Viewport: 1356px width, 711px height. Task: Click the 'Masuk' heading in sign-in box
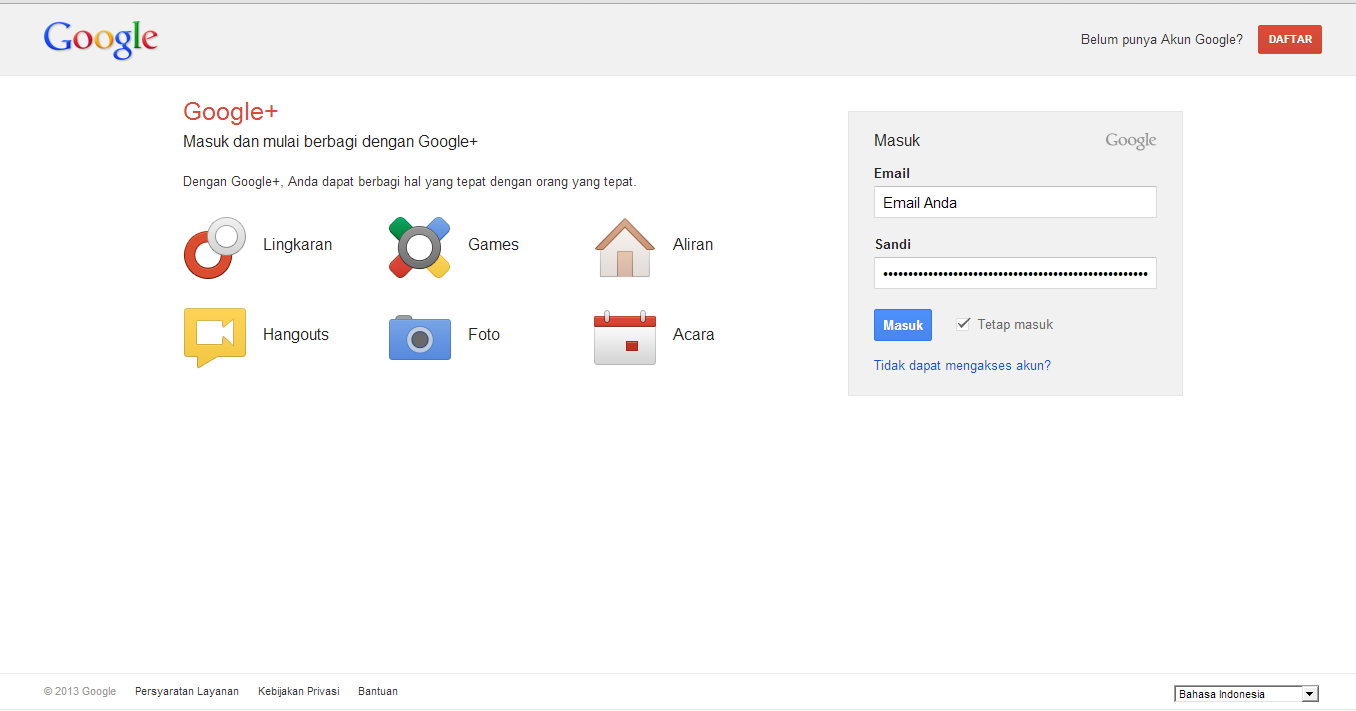(x=897, y=141)
